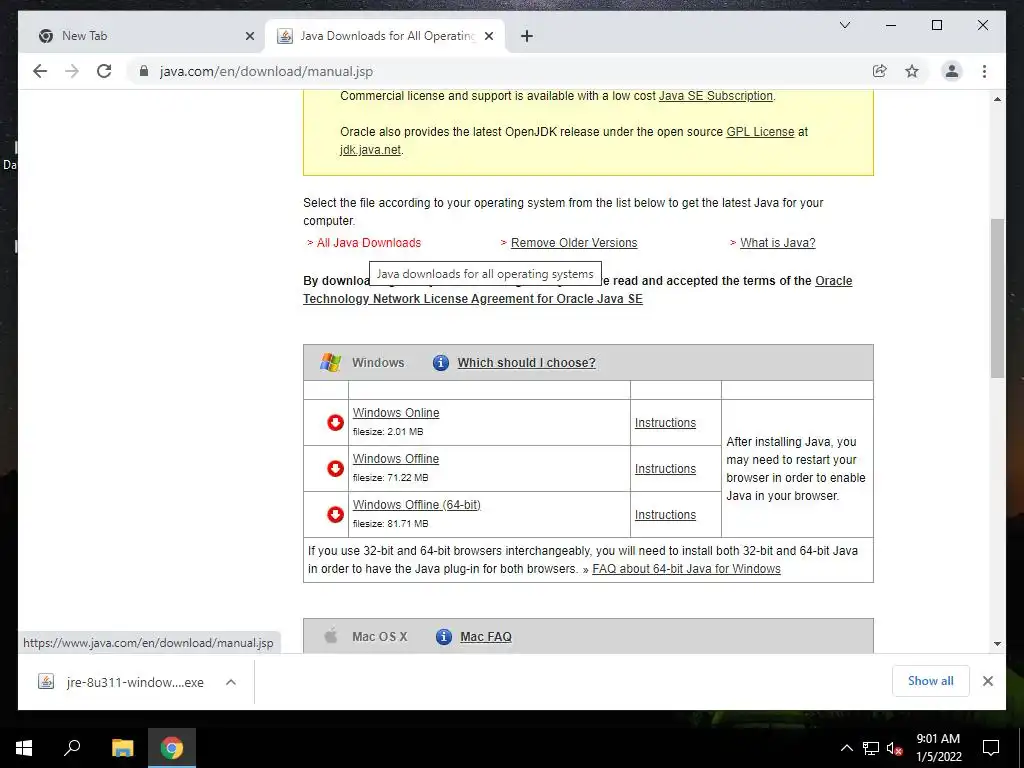
Task: Open FAQ about 64-bit Java for Windows
Action: coord(686,569)
